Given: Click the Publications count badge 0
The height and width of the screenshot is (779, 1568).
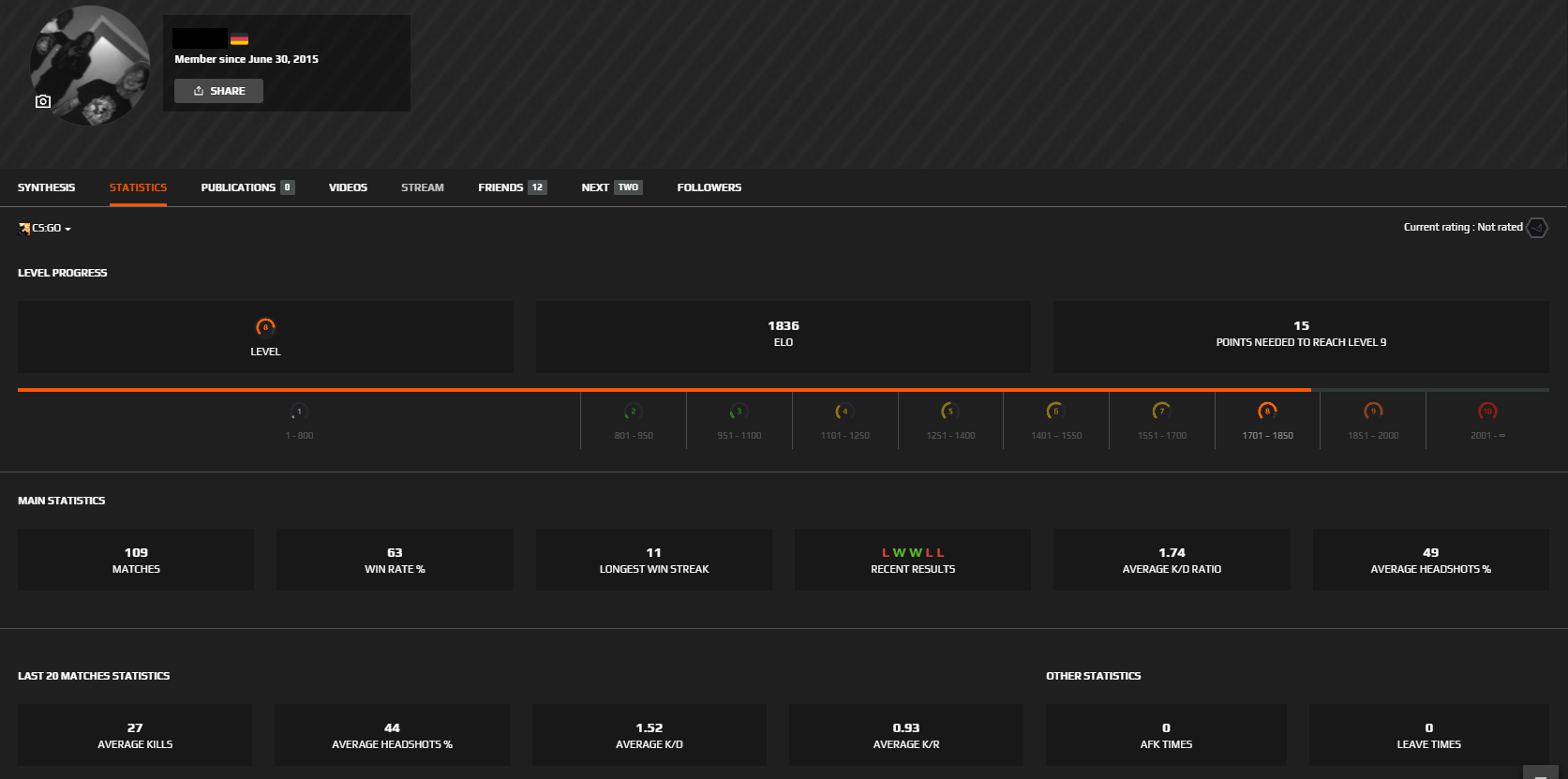Looking at the screenshot, I should 287,187.
